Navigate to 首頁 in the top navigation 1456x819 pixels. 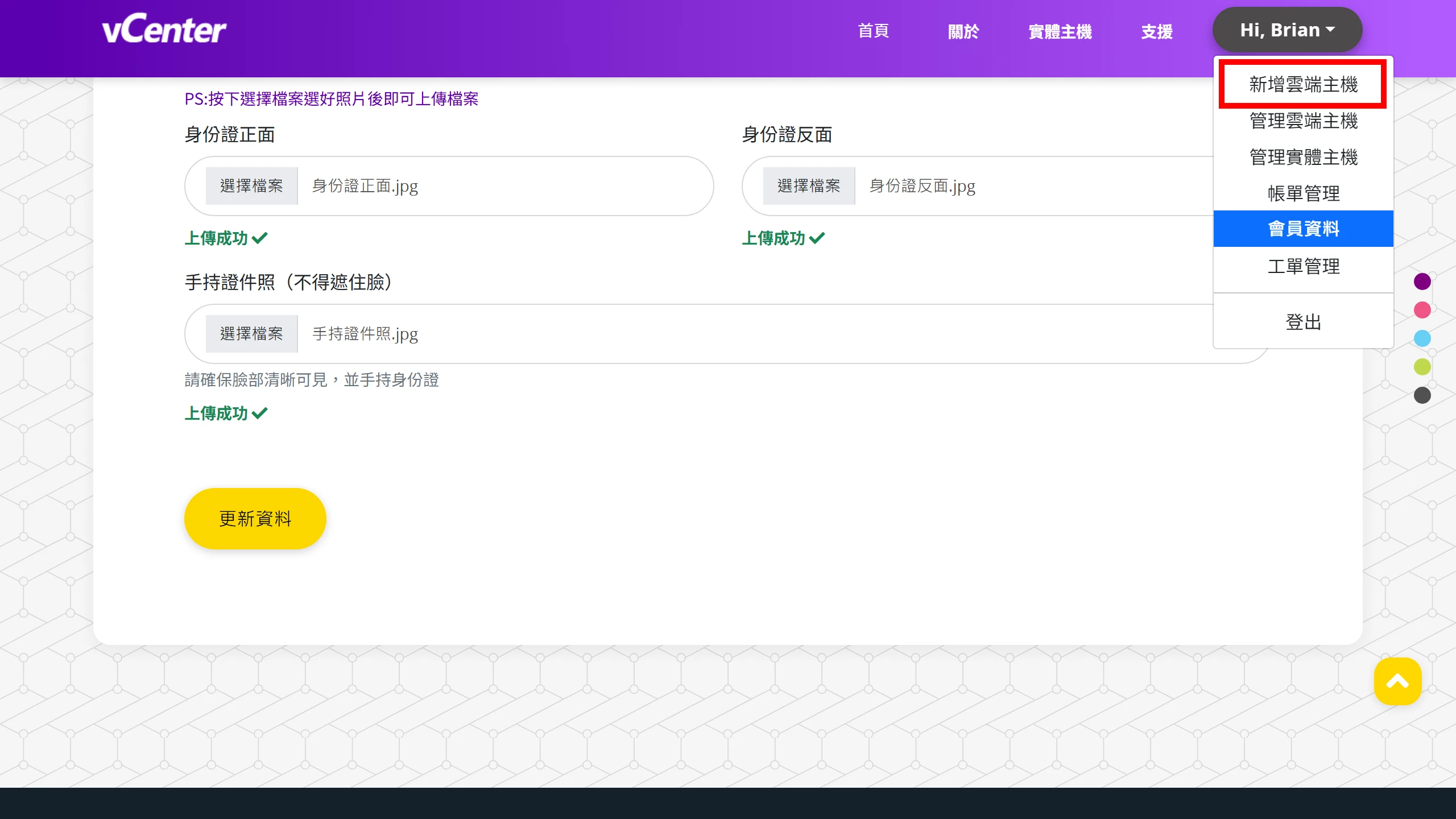(873, 31)
